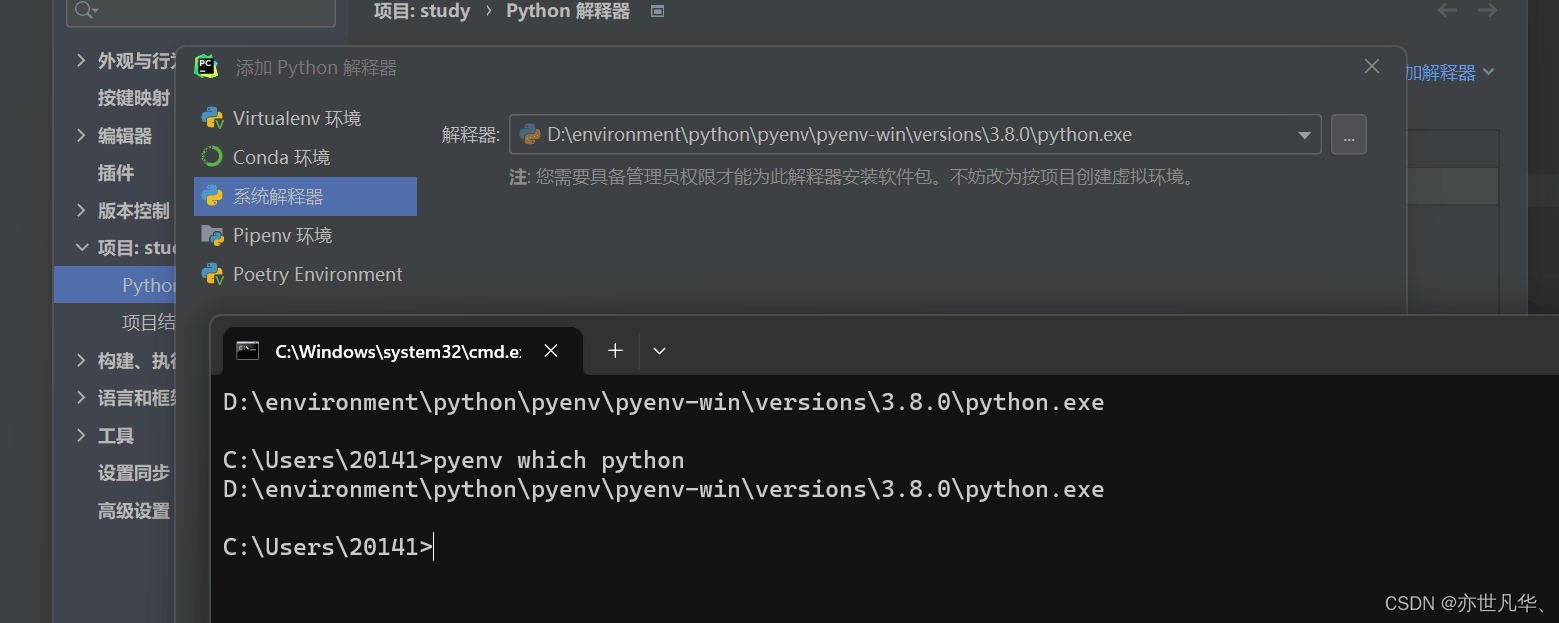Open 插件 settings page
The height and width of the screenshot is (623, 1559).
116,173
